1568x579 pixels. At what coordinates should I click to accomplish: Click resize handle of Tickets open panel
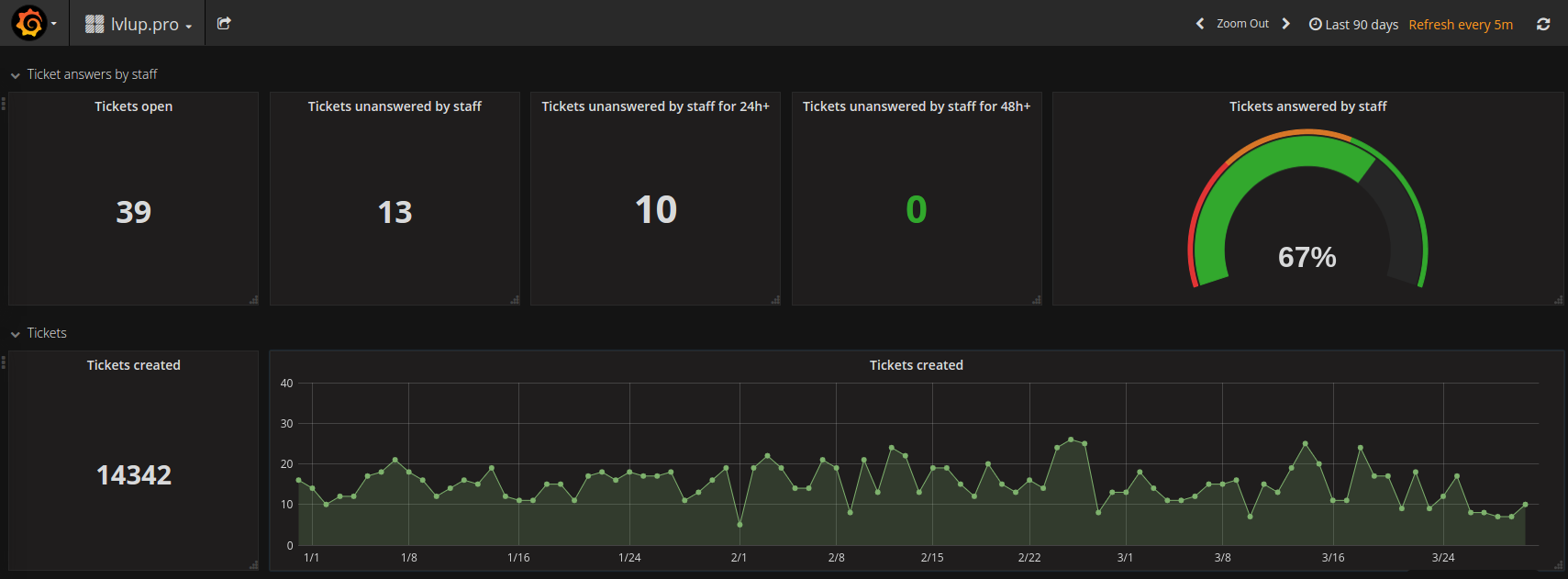coord(253,300)
